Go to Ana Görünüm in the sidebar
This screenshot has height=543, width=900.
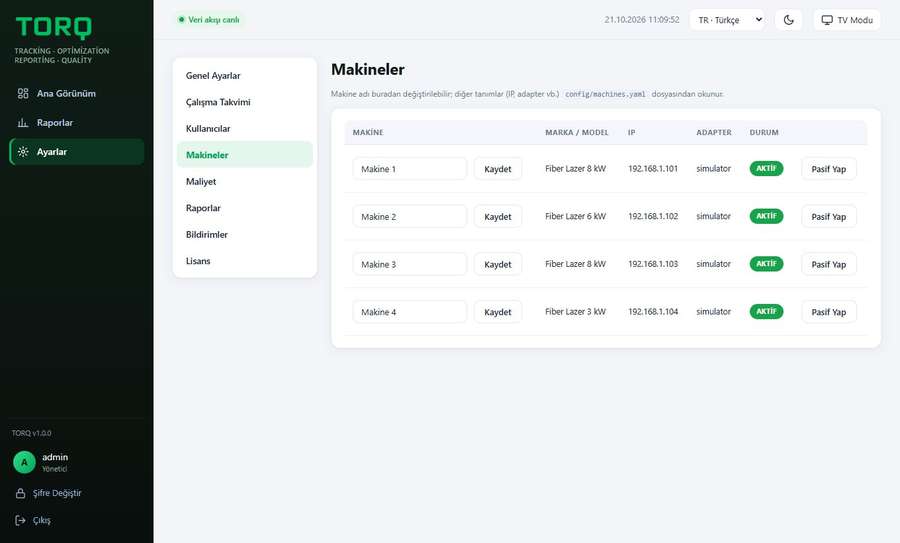pyautogui.click(x=77, y=94)
